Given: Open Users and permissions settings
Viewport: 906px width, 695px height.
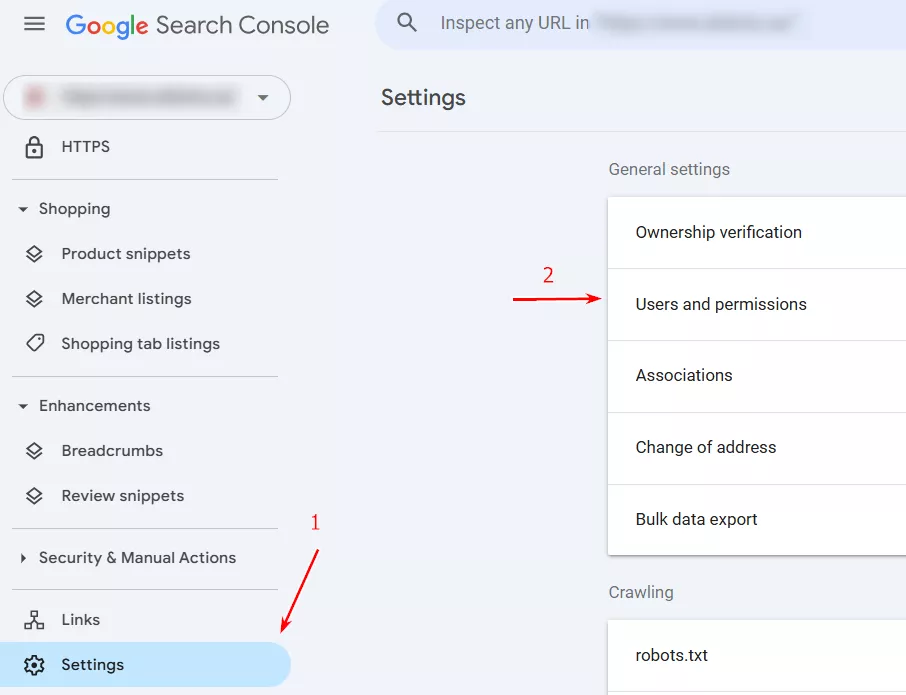Looking at the screenshot, I should click(721, 304).
